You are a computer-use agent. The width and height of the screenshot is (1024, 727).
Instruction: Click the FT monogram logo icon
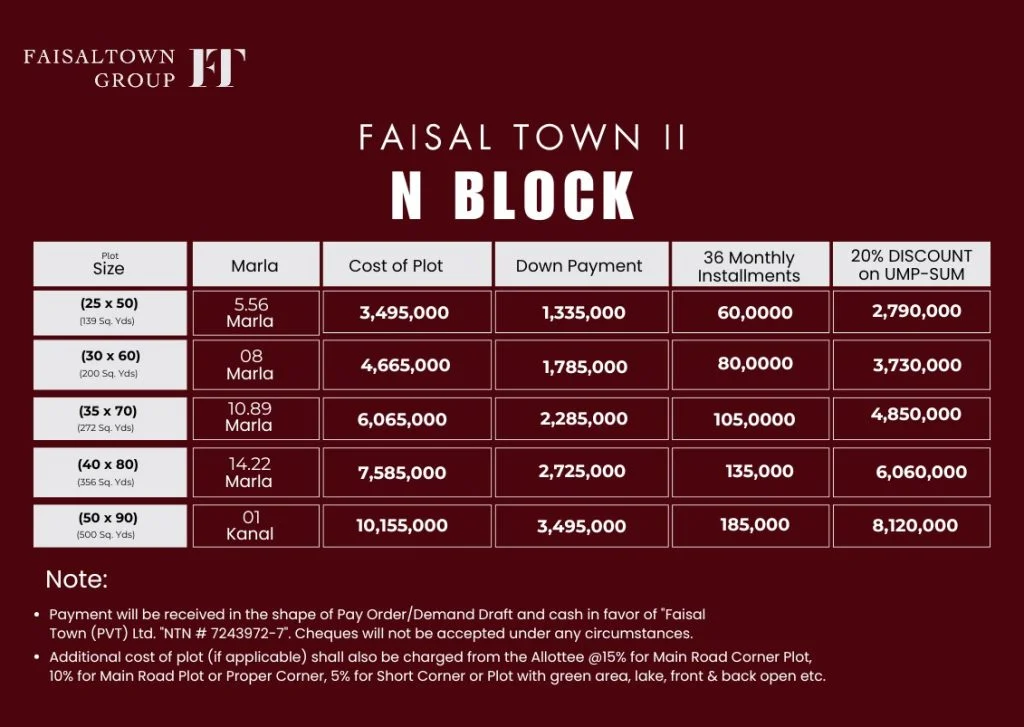coord(217,67)
